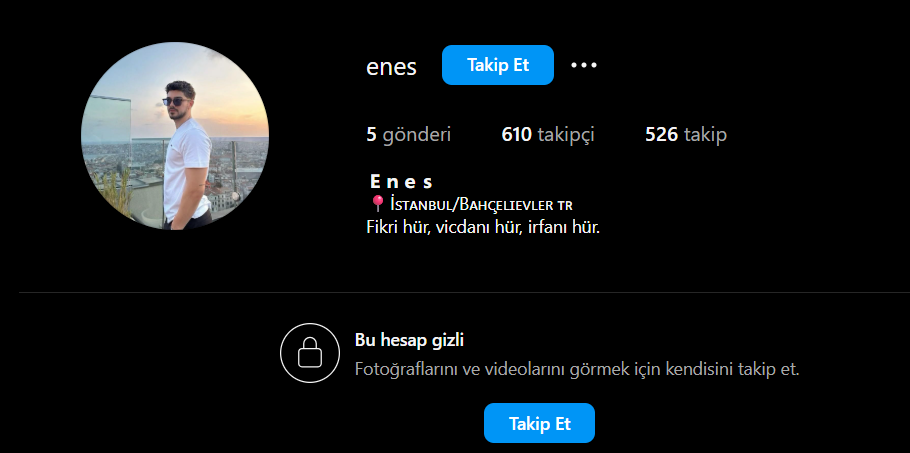Click the word gönderi in stats row

pos(417,135)
